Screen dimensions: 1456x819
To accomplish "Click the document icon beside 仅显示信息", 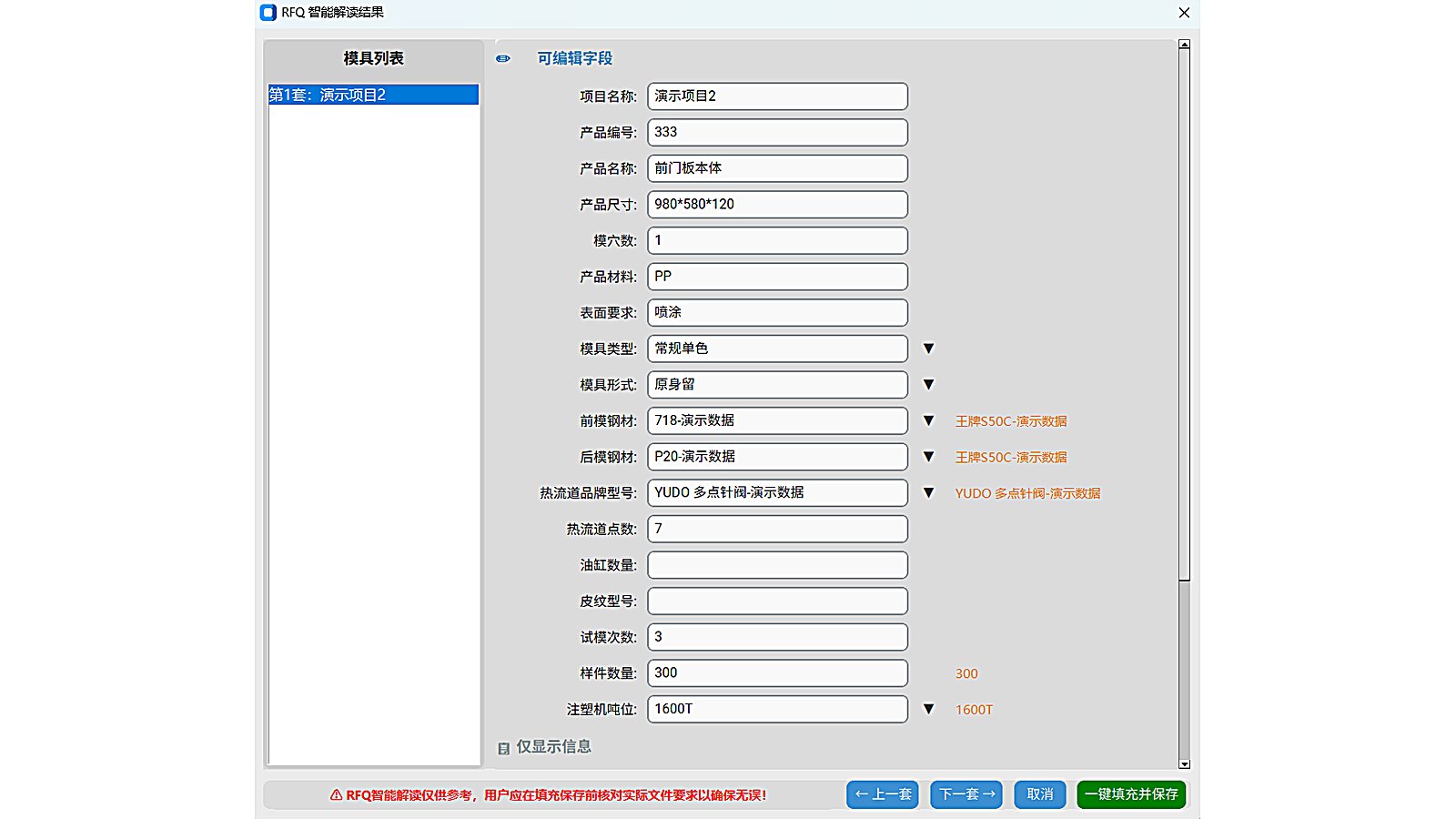I will click(x=503, y=748).
